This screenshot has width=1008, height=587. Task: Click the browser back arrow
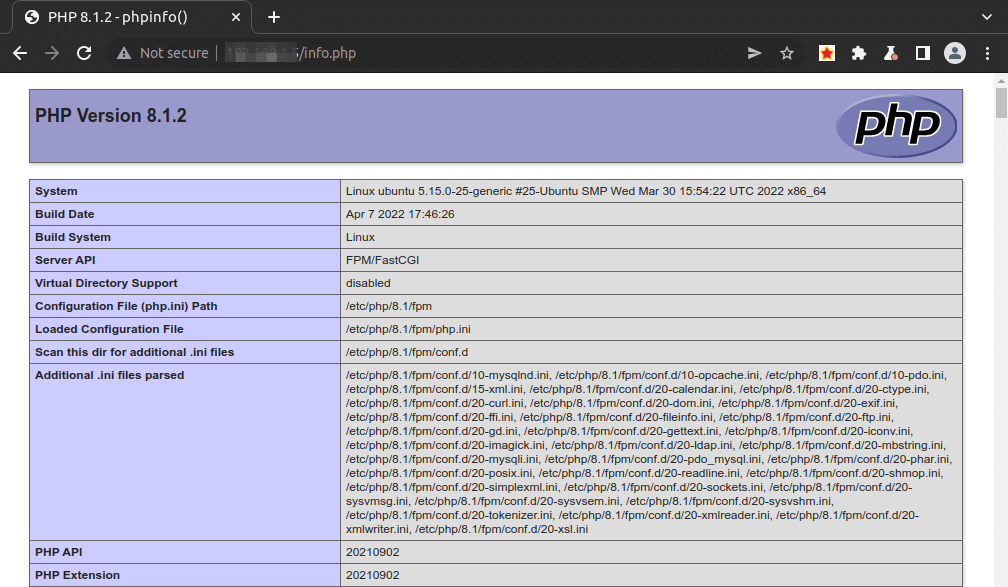click(20, 53)
